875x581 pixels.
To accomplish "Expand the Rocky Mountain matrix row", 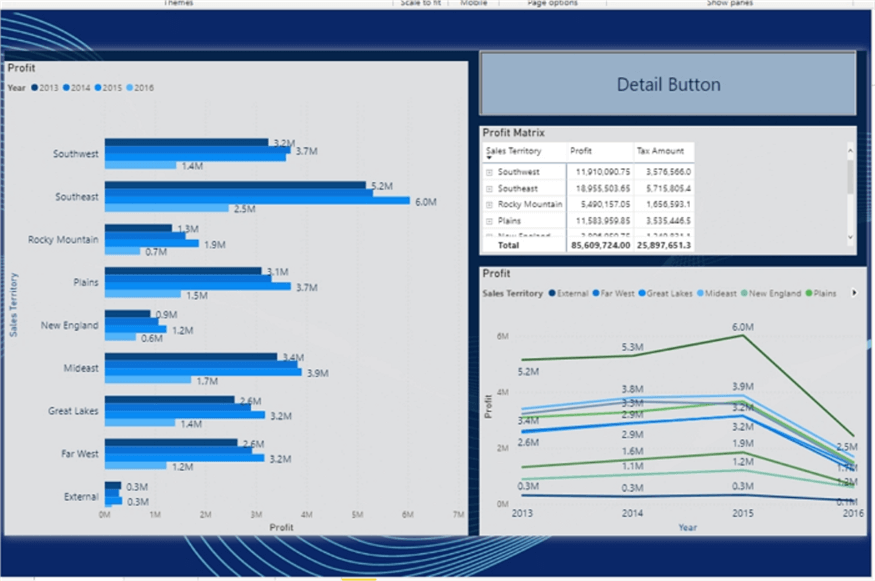I will 489,205.
